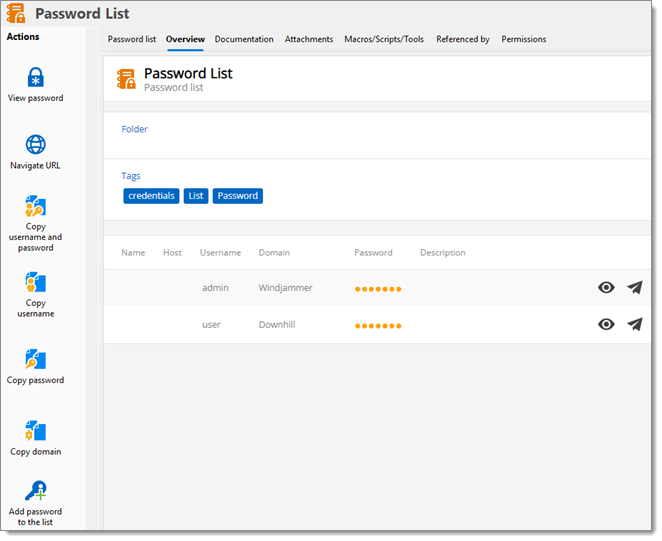Click the Copy password icon
Viewport: 662px width, 541px height.
35,360
